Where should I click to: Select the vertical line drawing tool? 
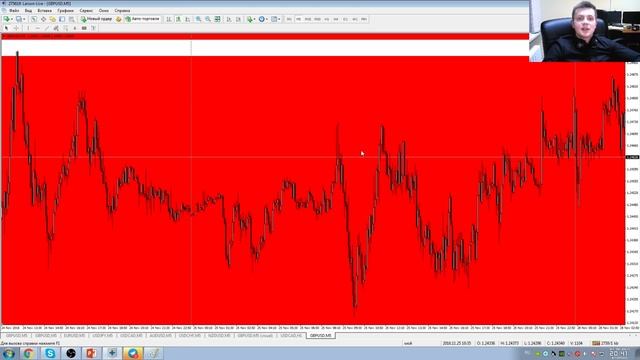[28, 28]
